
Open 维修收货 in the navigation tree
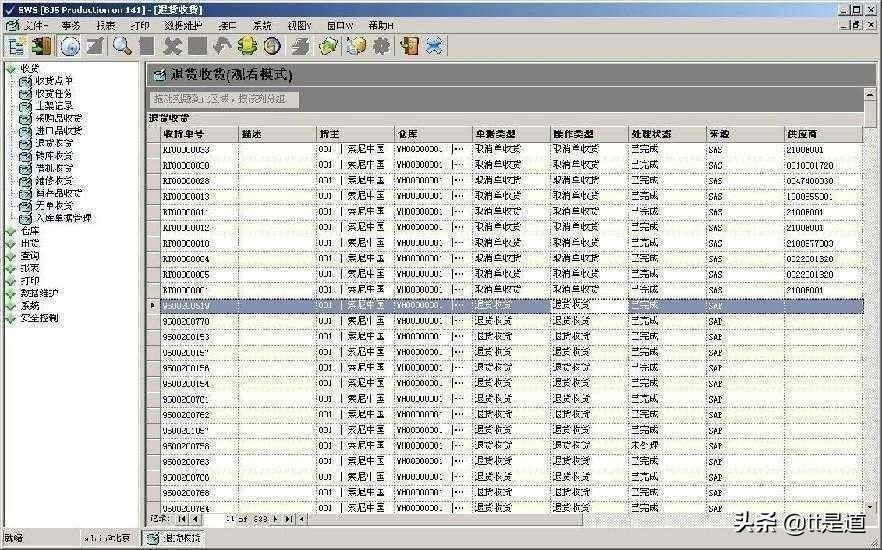(x=54, y=181)
